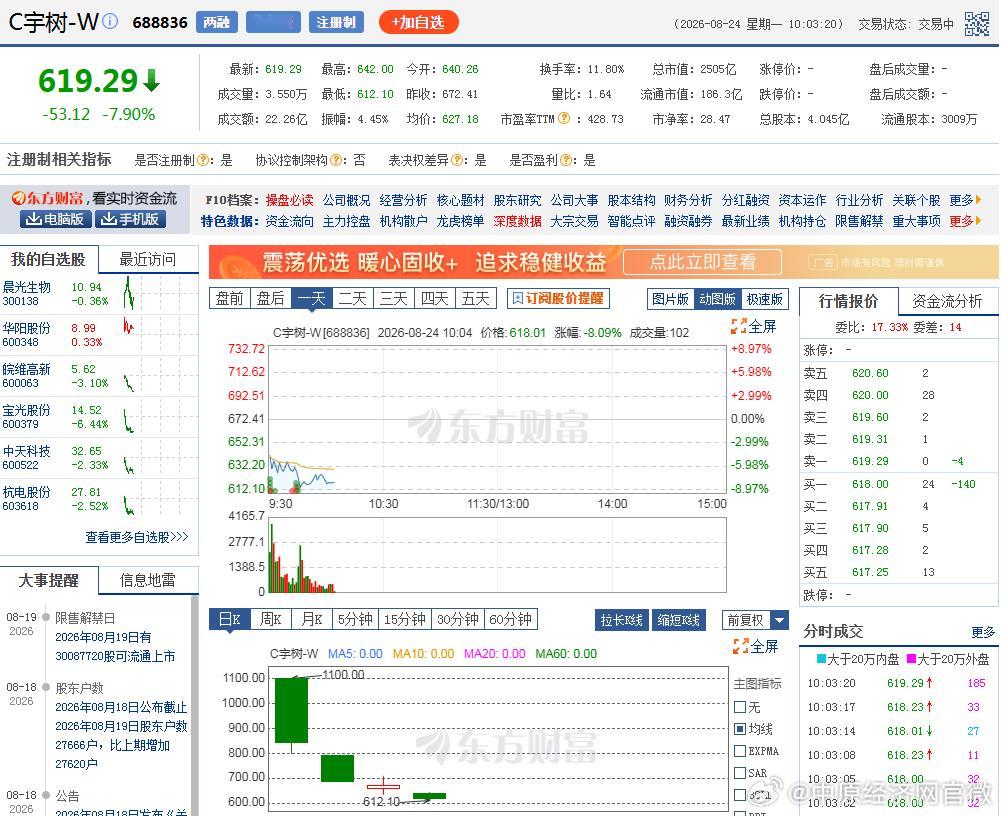Open 皖维高新 mini trend chart
This screenshot has height=816, width=1001.
coord(129,382)
